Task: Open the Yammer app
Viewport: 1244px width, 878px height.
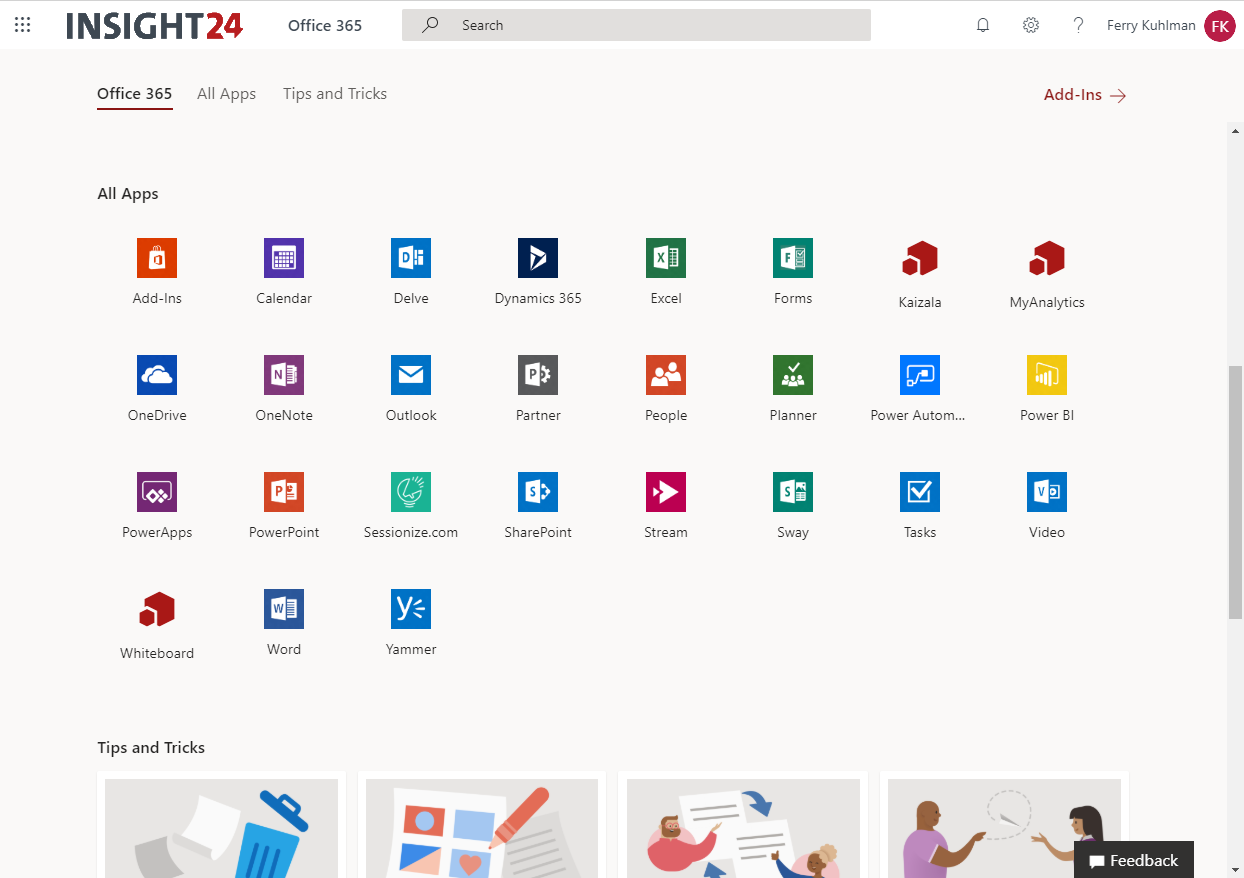Action: [x=411, y=609]
